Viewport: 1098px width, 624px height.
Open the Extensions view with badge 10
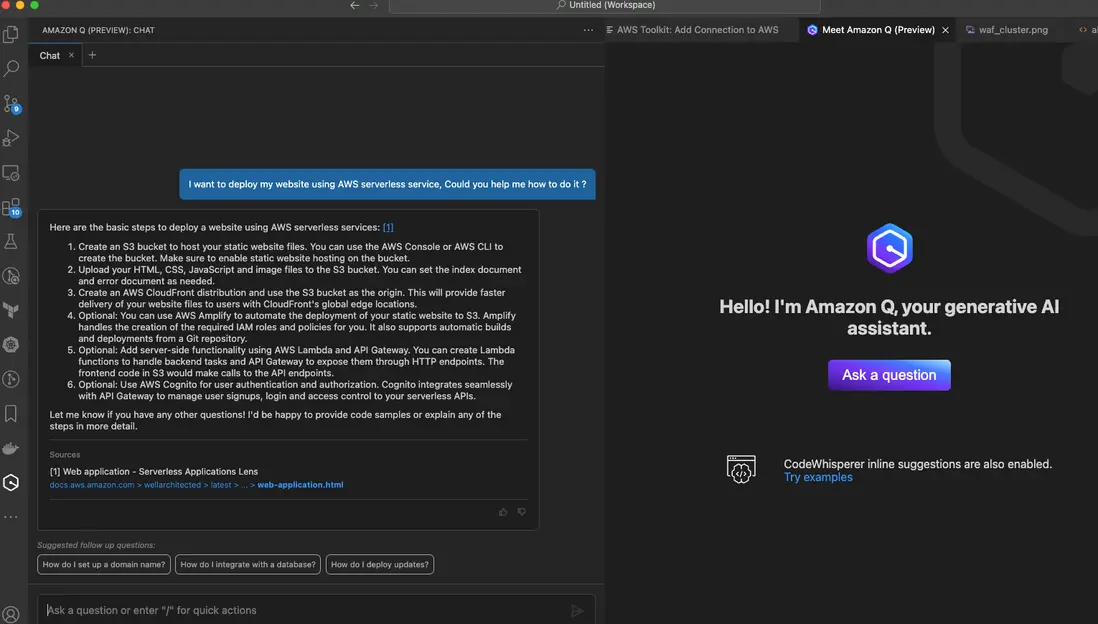[x=11, y=207]
